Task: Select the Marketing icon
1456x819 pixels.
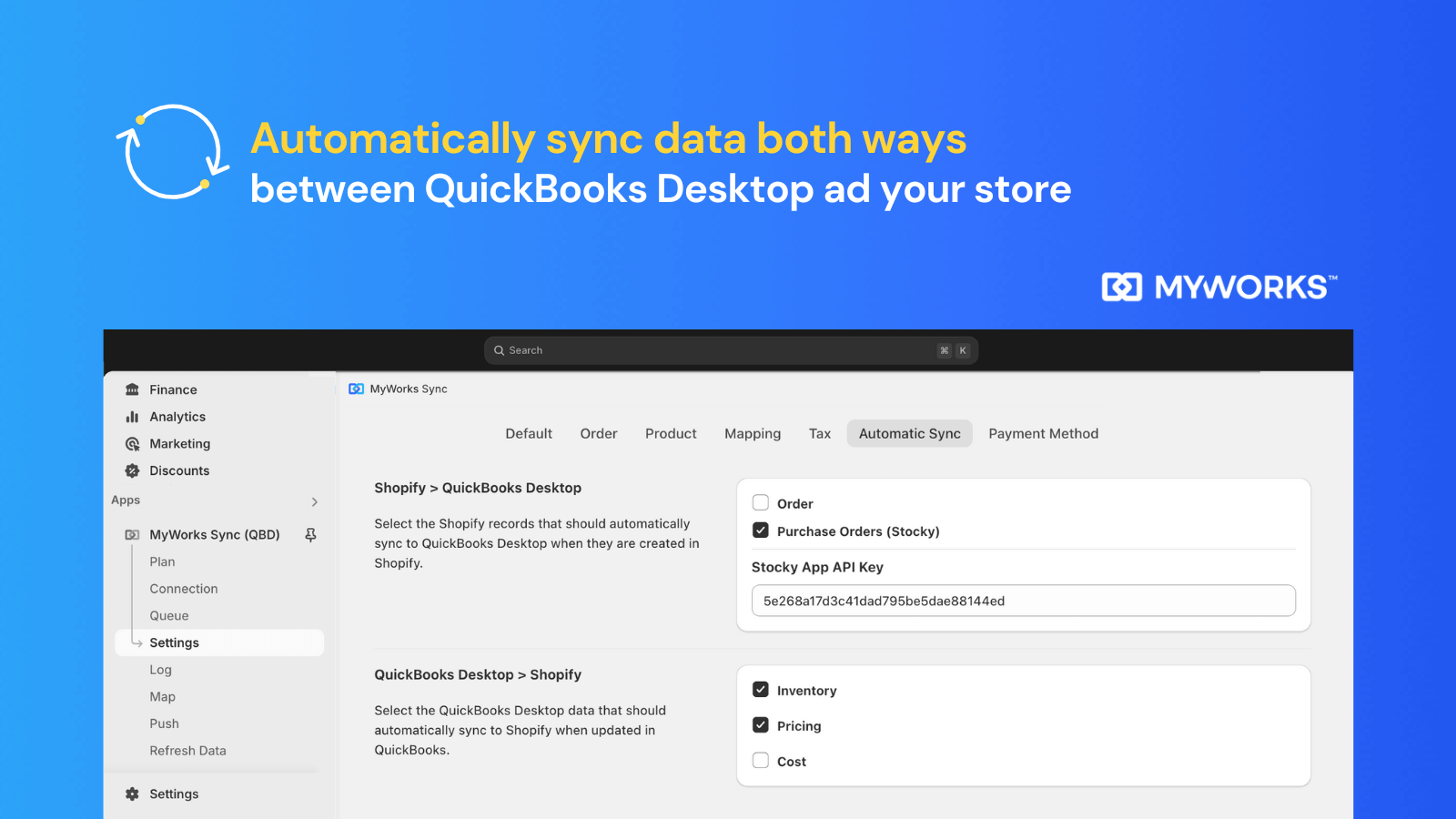Action: (x=131, y=443)
